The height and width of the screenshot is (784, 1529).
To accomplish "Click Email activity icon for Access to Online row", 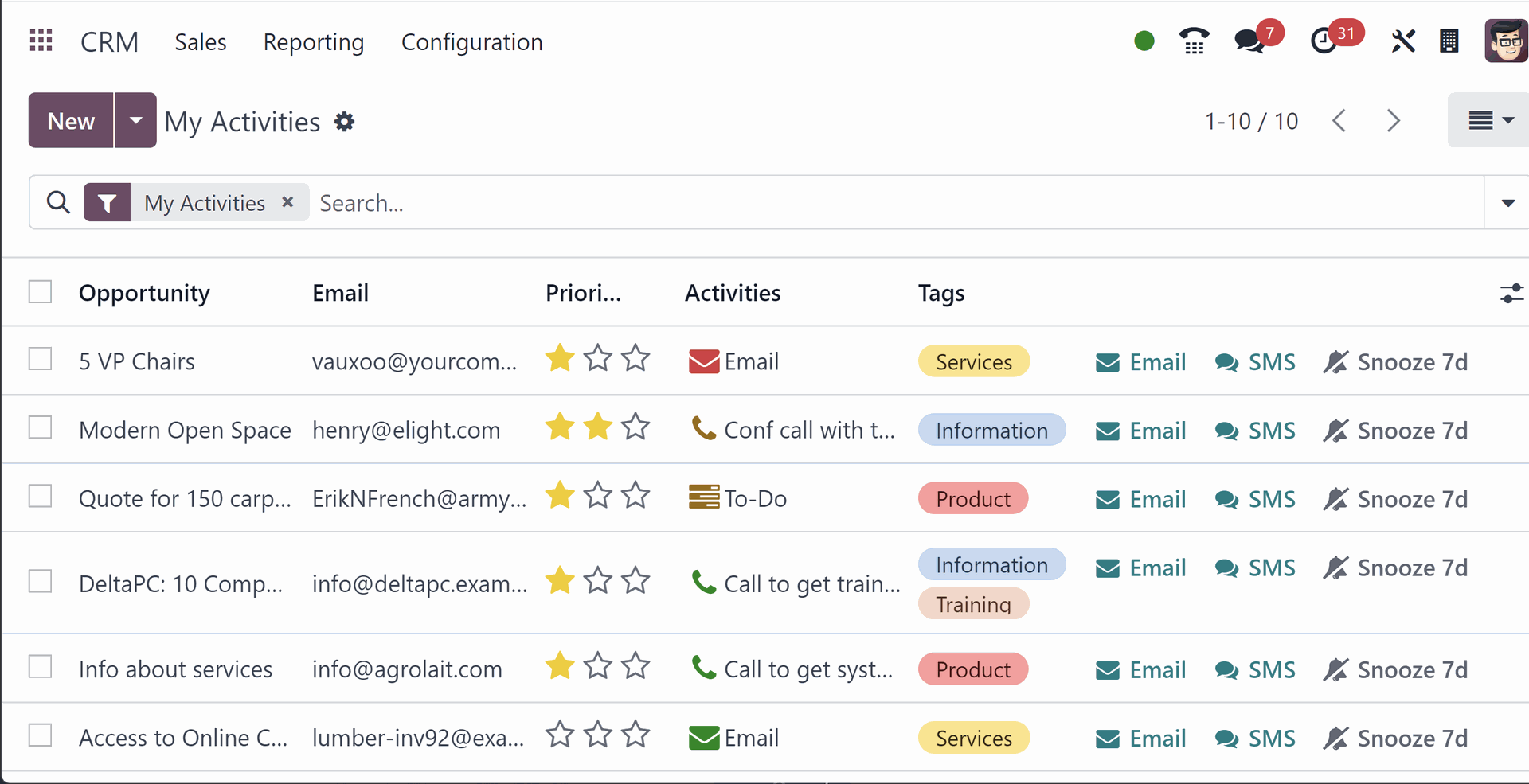I will (x=704, y=738).
